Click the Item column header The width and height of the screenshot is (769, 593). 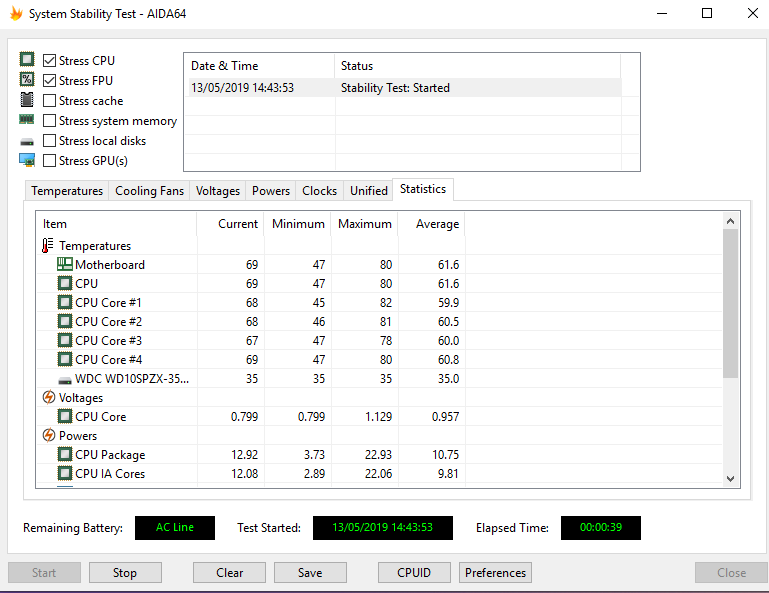coord(117,224)
